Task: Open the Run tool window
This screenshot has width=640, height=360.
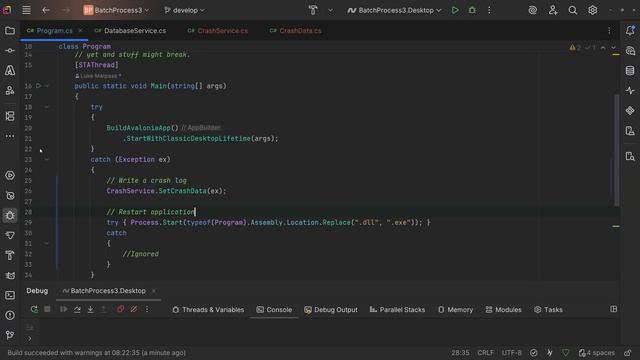Action: pyautogui.click(x=10, y=176)
